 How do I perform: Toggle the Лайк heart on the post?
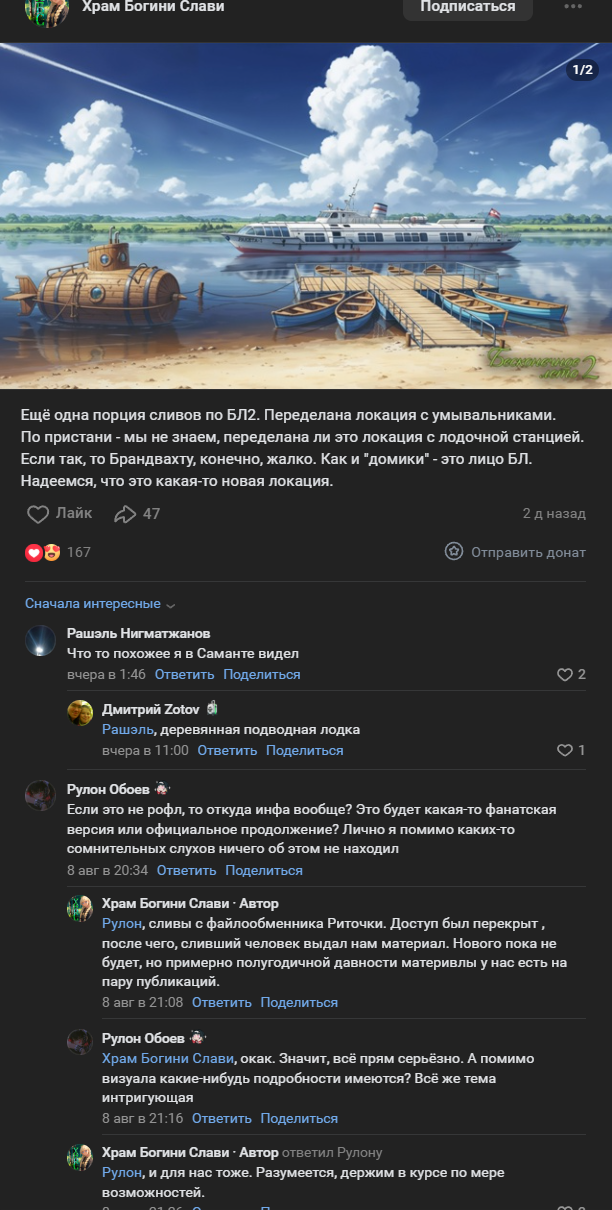38,514
